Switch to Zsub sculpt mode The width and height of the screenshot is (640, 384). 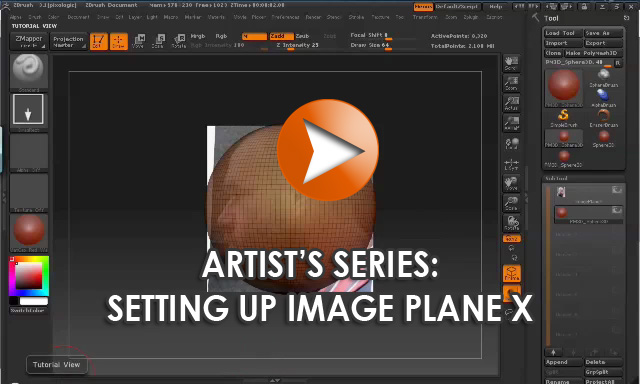pyautogui.click(x=302, y=36)
